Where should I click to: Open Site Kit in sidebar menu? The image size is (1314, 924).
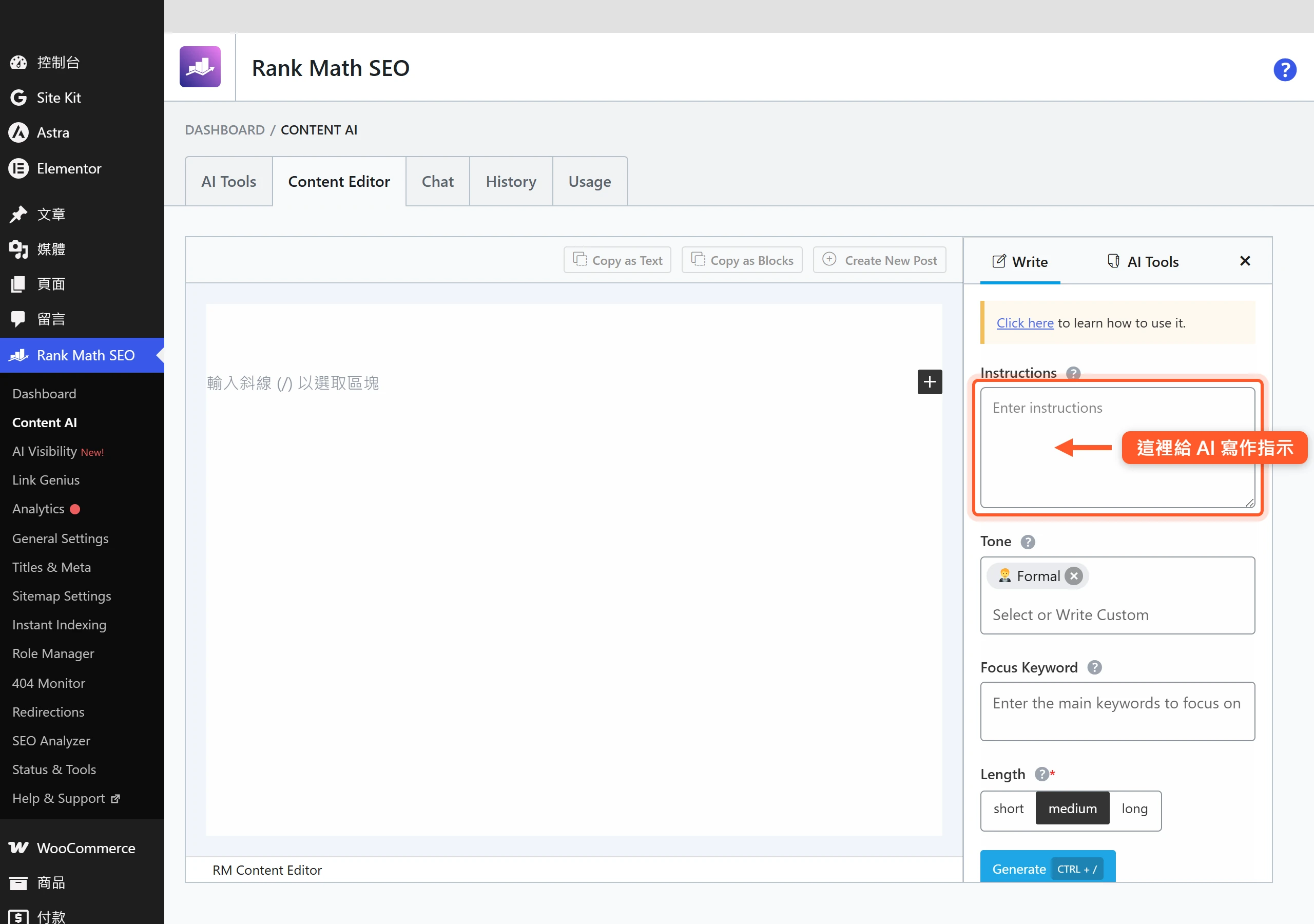[x=82, y=98]
